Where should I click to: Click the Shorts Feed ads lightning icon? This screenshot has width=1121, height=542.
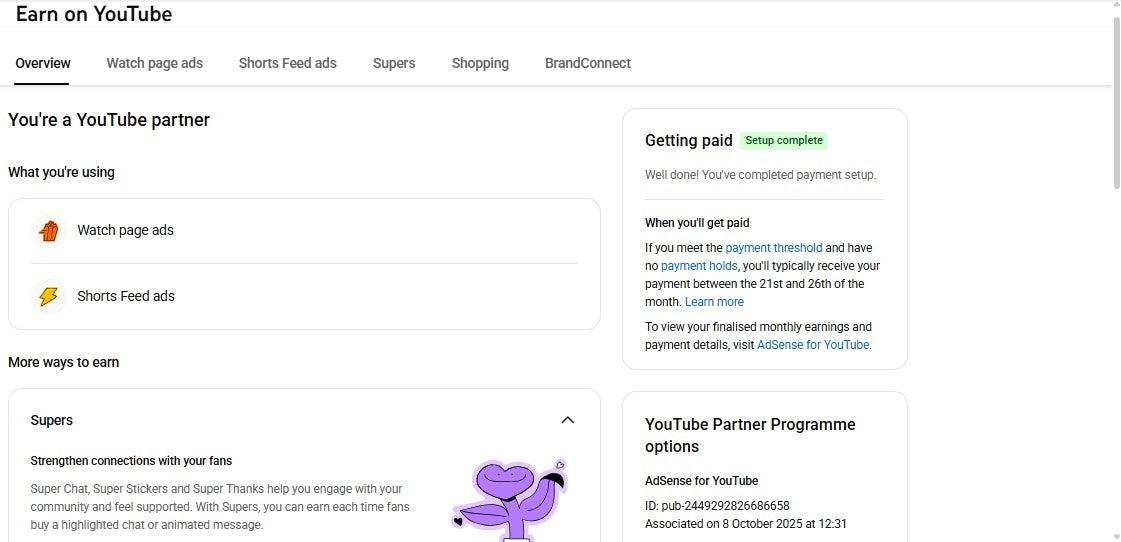[48, 297]
